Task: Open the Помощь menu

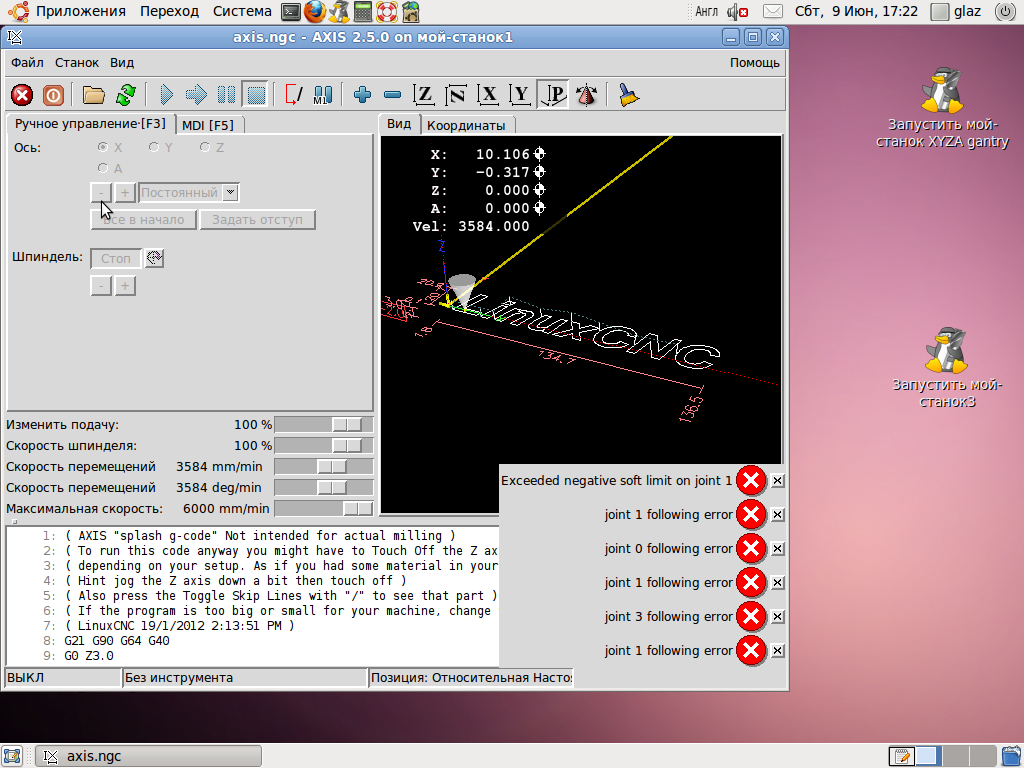Action: 755,63
